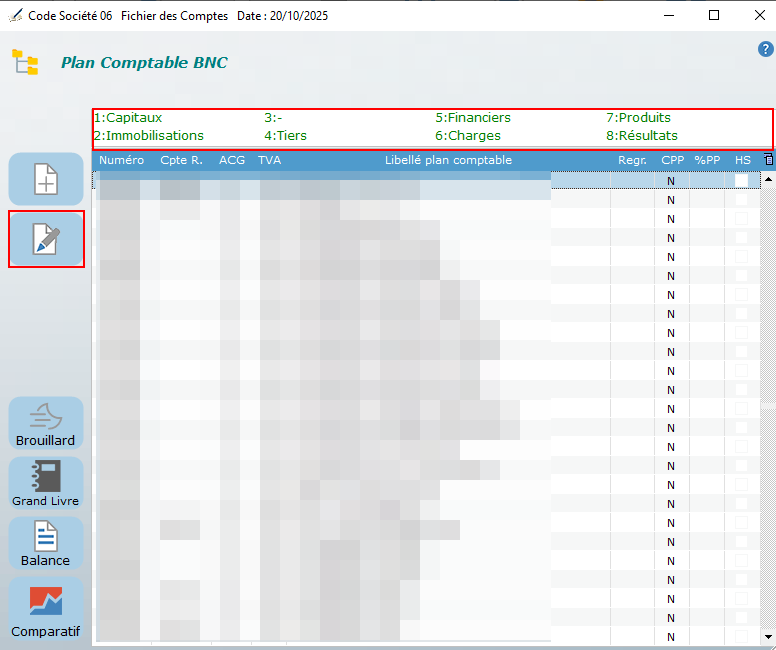Click the Cpte R. column header
This screenshot has width=776, height=650.
click(181, 160)
